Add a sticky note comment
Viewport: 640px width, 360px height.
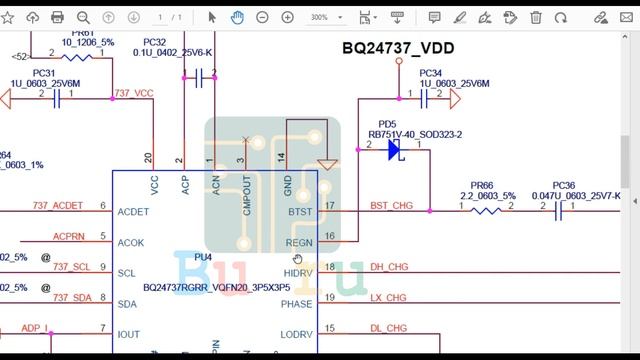(434, 18)
